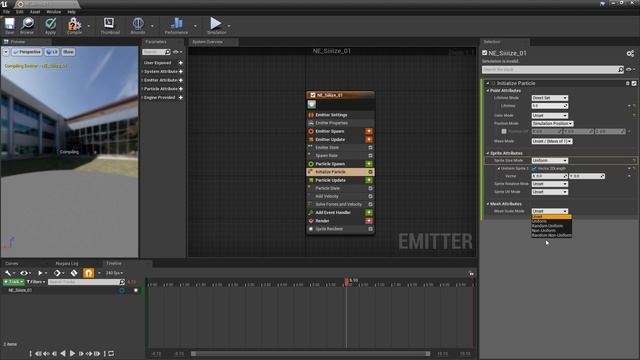
Task: Open the Color Mode dropdown
Action: 549,116
